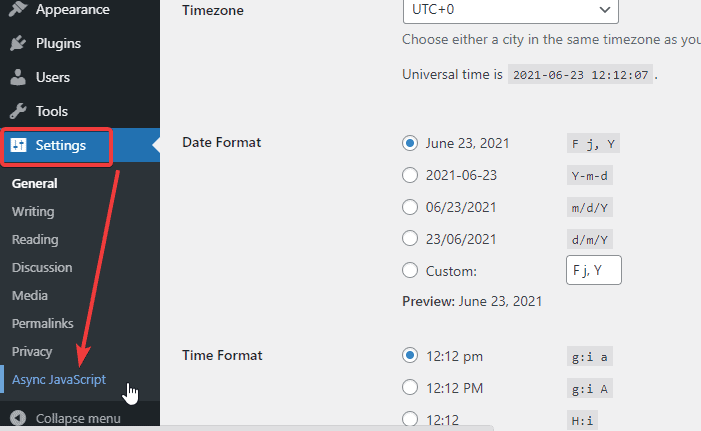Image resolution: width=701 pixels, height=431 pixels.
Task: Open the Writing settings submenu
Action: click(x=33, y=211)
